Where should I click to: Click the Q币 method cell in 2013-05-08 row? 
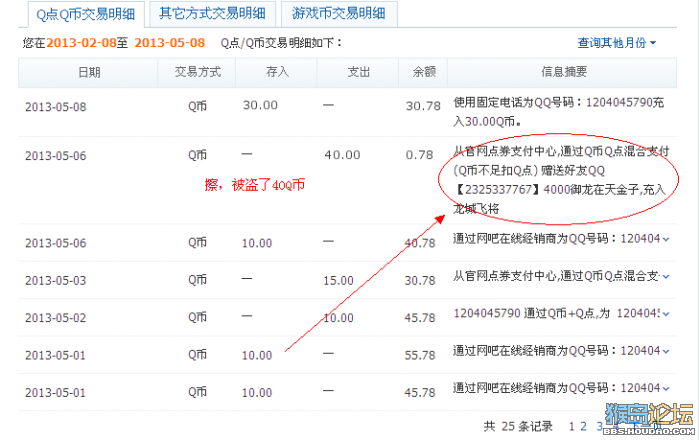coord(197,106)
